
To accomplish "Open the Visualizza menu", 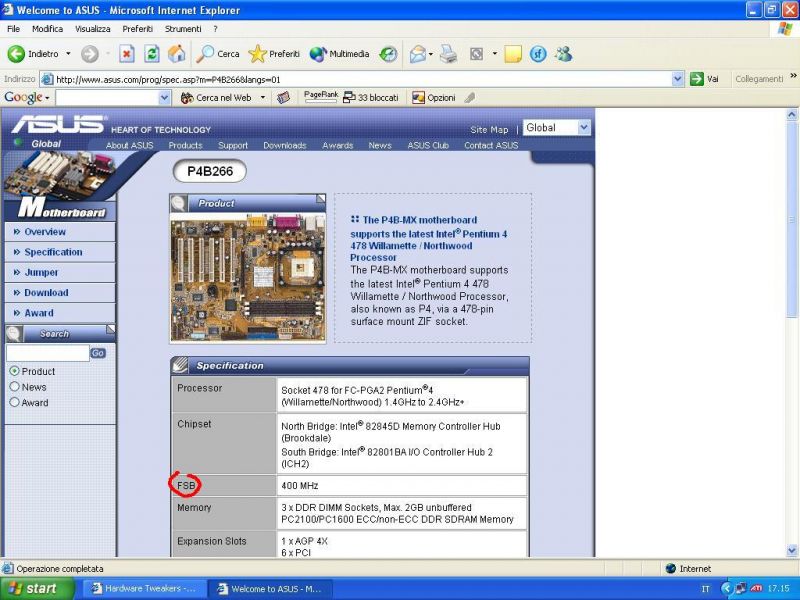I will [x=92, y=29].
